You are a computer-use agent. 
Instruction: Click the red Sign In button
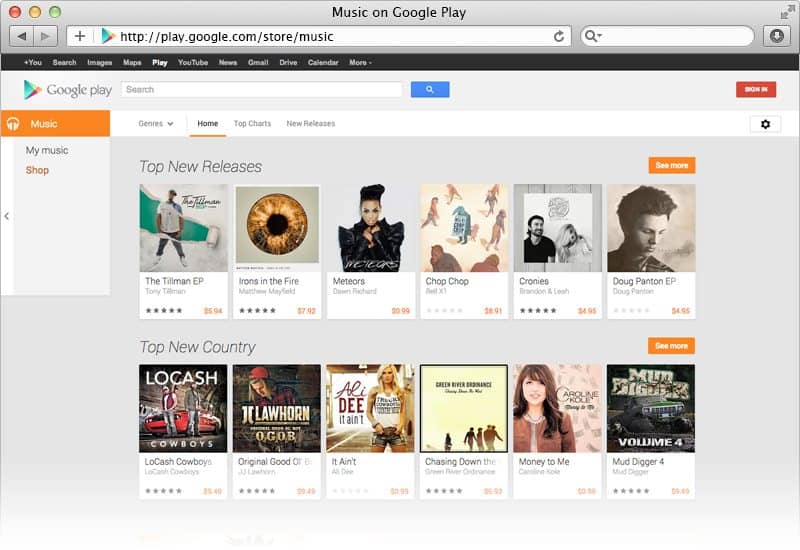(x=756, y=89)
